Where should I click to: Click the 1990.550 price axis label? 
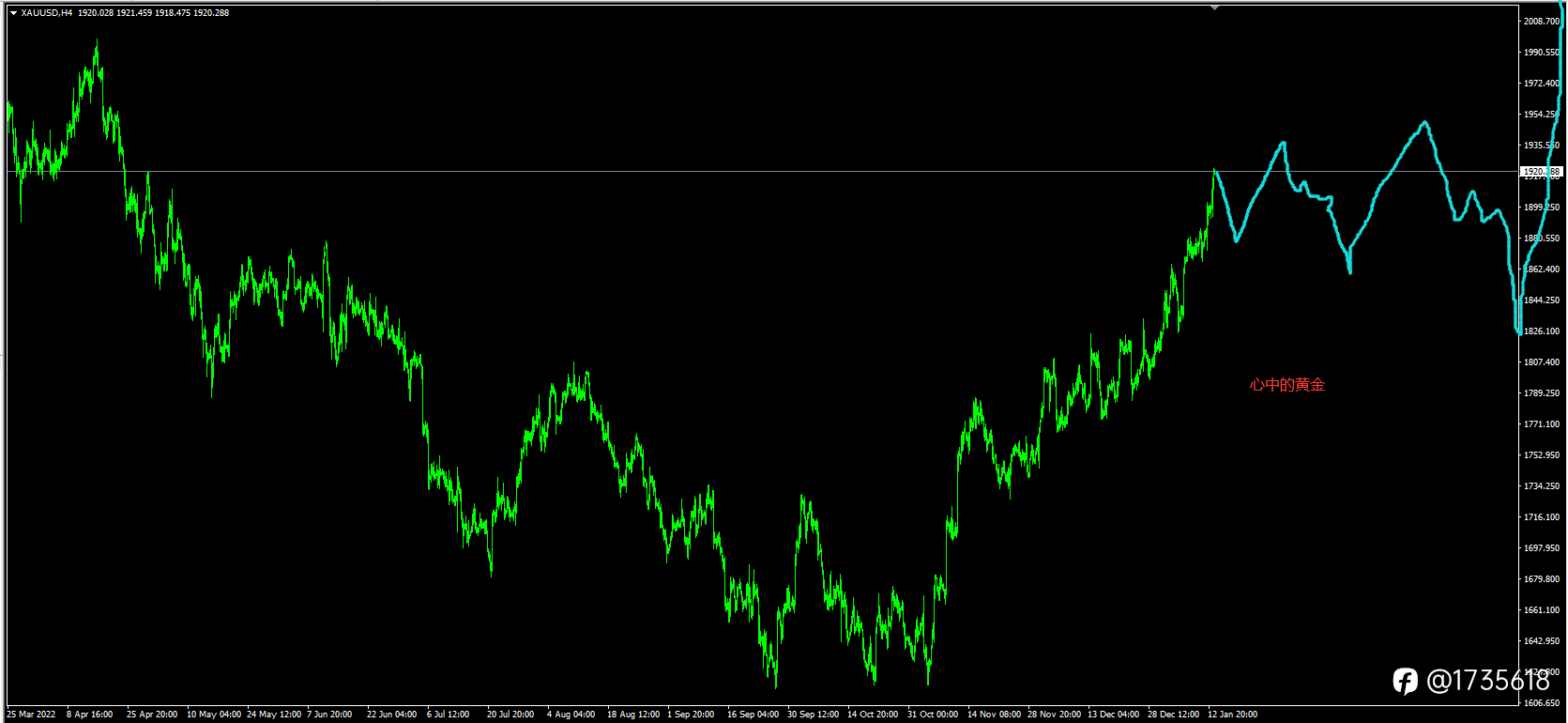[x=1542, y=53]
